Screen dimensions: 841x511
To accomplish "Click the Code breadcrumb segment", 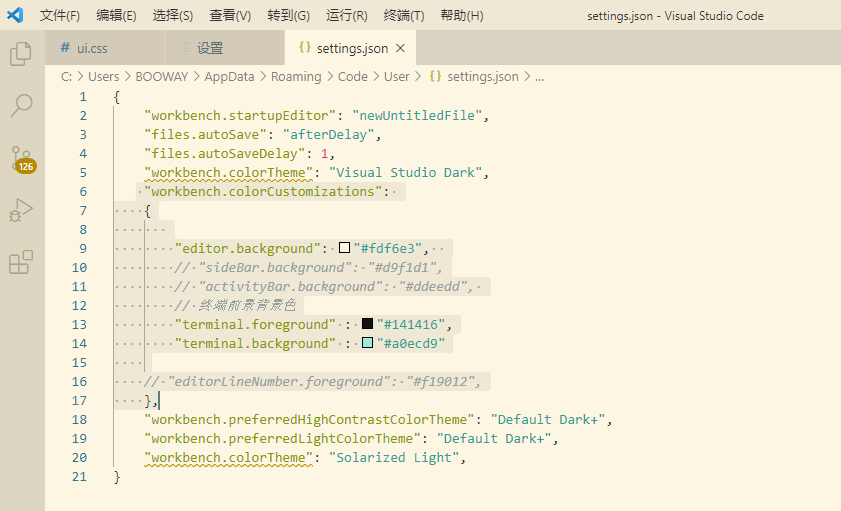I will 352,77.
